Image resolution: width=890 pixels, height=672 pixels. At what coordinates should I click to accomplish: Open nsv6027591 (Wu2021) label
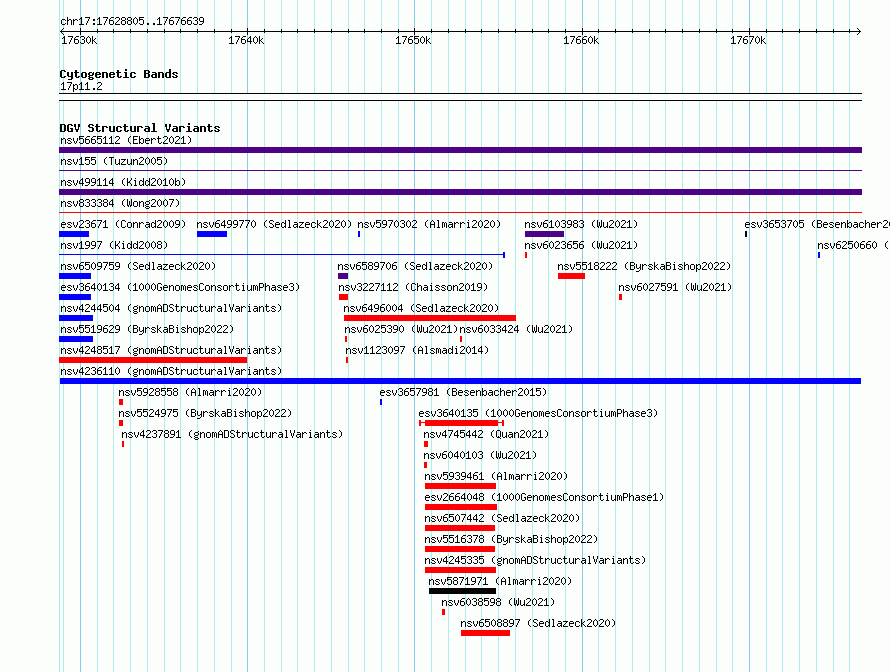tap(675, 287)
